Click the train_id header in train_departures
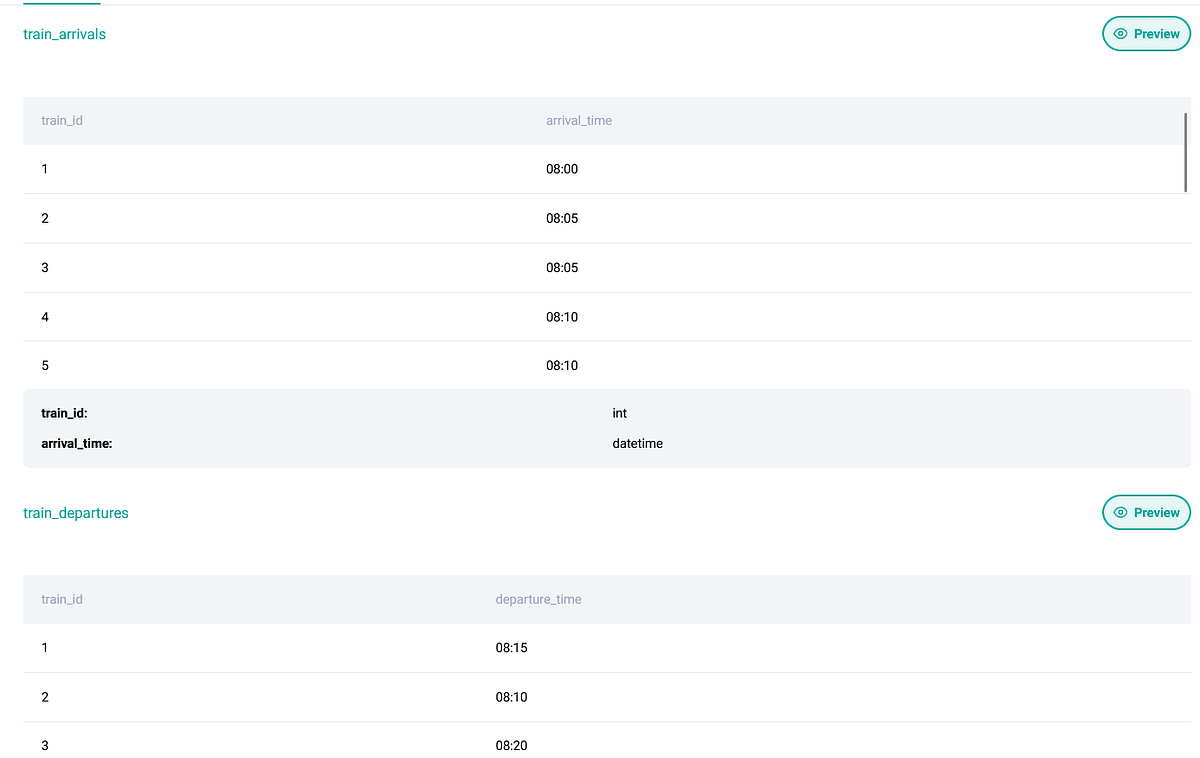This screenshot has height=758, width=1200. 62,599
